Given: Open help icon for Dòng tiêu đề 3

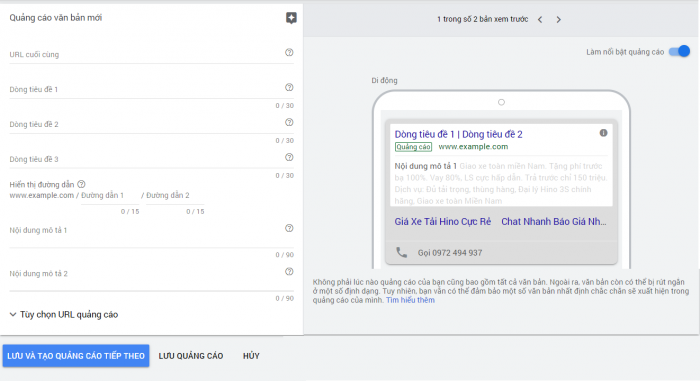Looking at the screenshot, I should click(289, 157).
